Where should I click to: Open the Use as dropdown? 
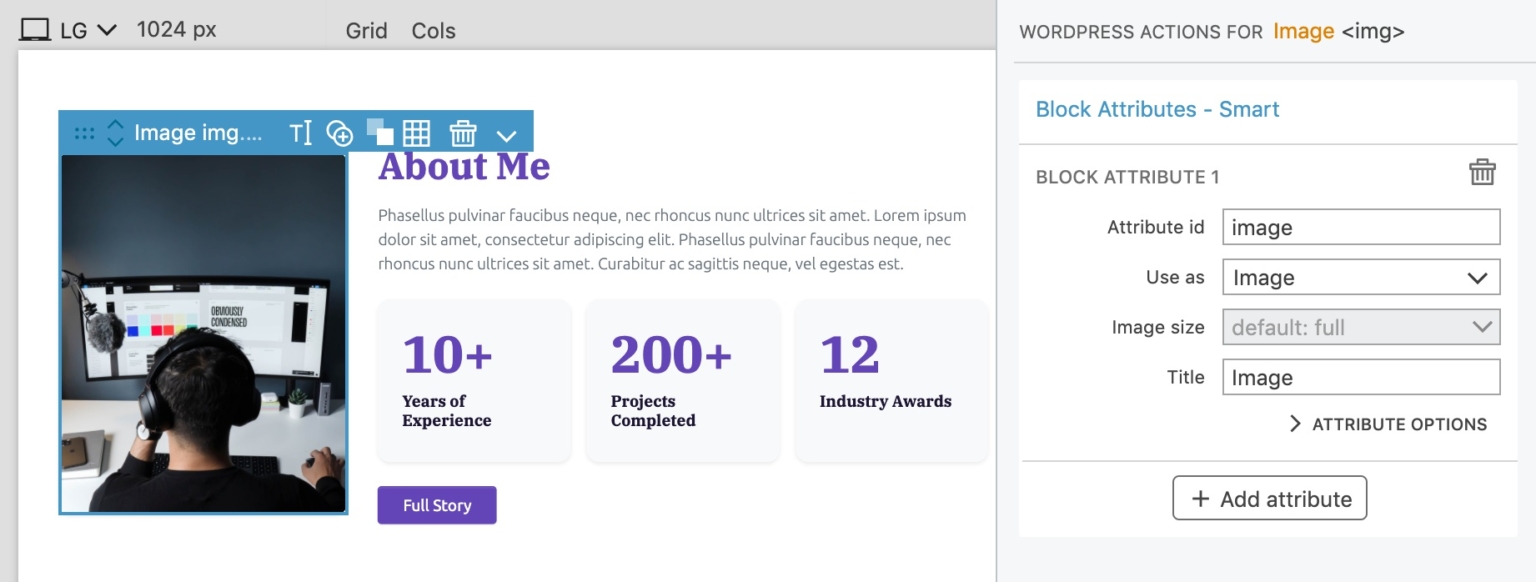(x=1361, y=277)
